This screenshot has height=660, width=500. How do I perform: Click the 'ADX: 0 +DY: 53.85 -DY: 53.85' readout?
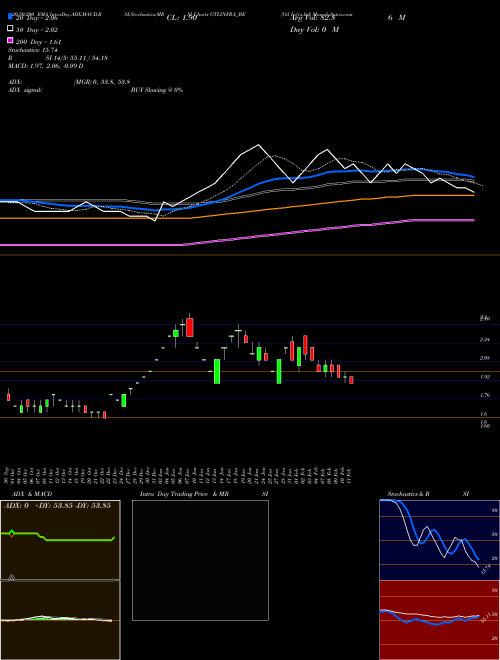click(x=57, y=505)
